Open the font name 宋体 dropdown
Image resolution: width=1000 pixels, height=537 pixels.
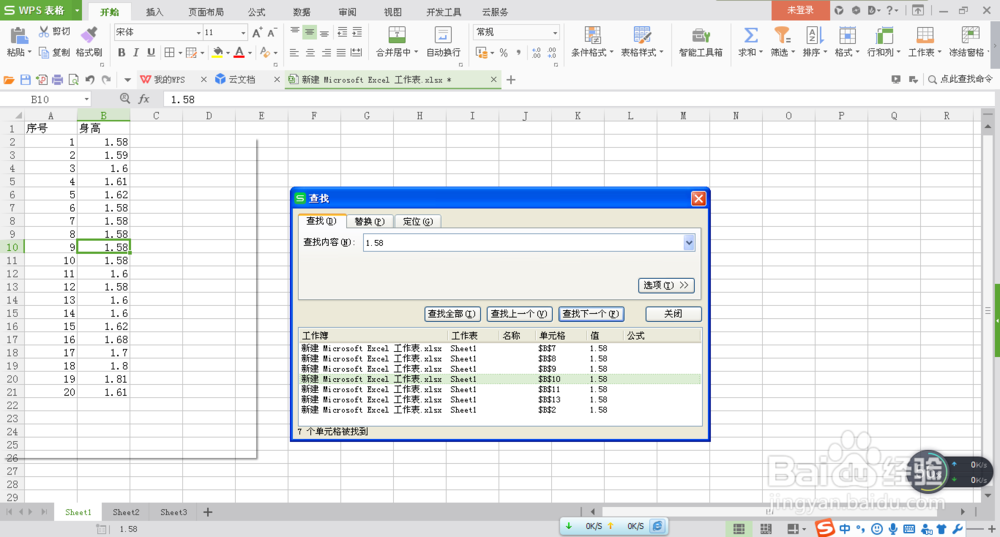[198, 33]
